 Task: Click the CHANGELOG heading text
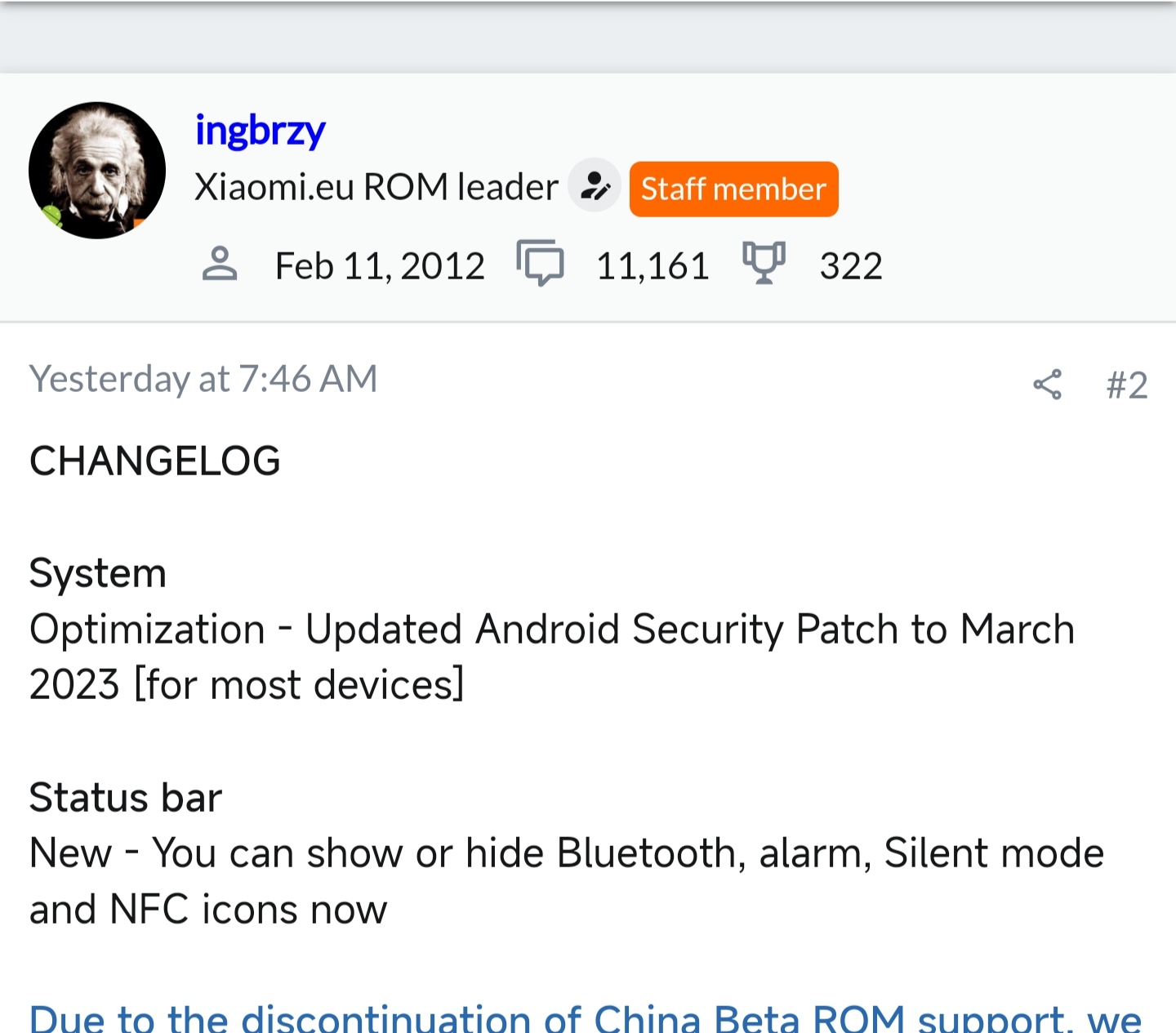(155, 461)
